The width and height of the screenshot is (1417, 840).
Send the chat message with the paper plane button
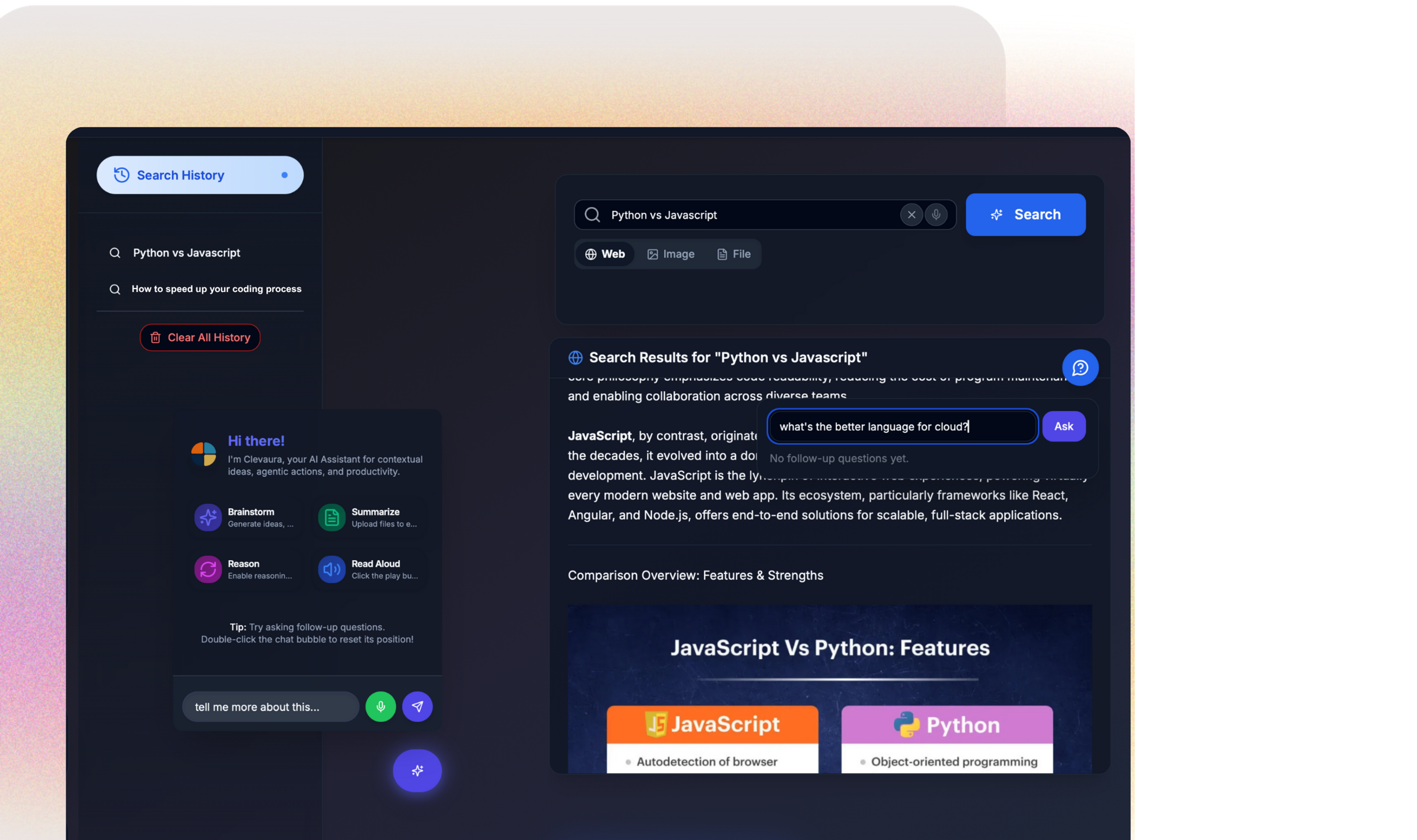417,707
